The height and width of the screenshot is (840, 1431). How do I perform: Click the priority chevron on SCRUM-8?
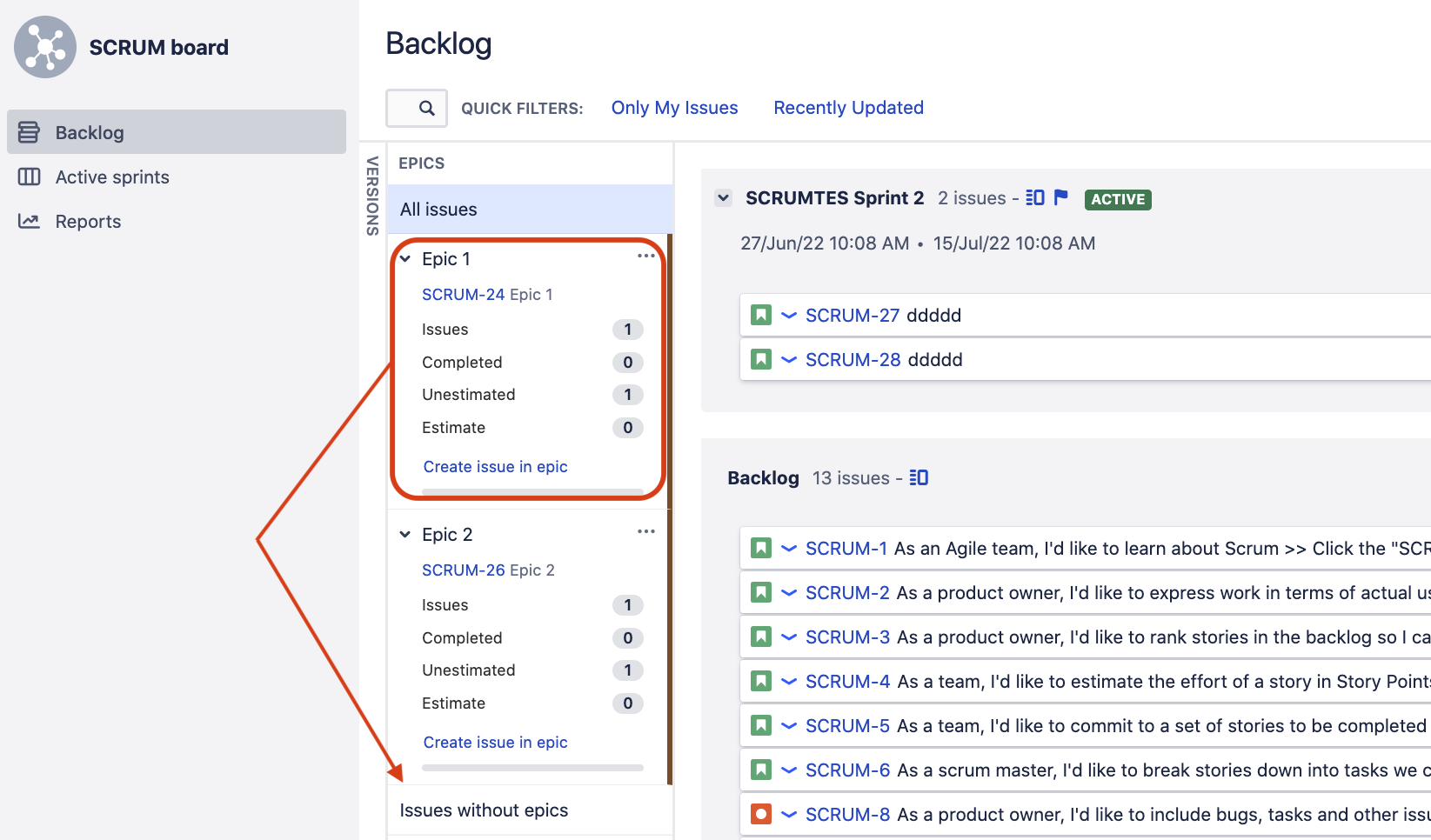pyautogui.click(x=789, y=815)
